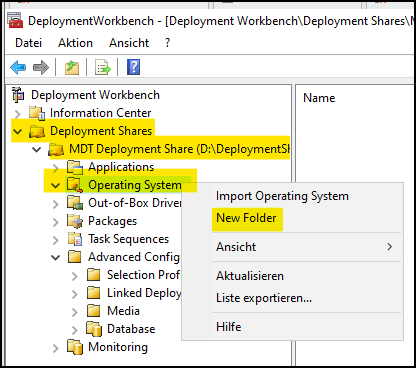Open the Ansicht menu in menu bar
Screen dimensions: 416x368
pyautogui.click(x=129, y=43)
